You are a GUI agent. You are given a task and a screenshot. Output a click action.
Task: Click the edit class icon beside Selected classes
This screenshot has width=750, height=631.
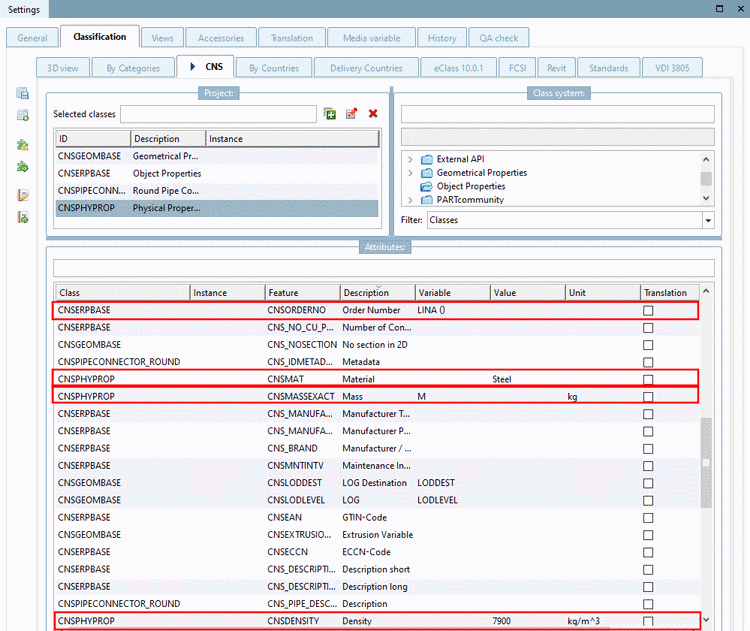[x=352, y=114]
